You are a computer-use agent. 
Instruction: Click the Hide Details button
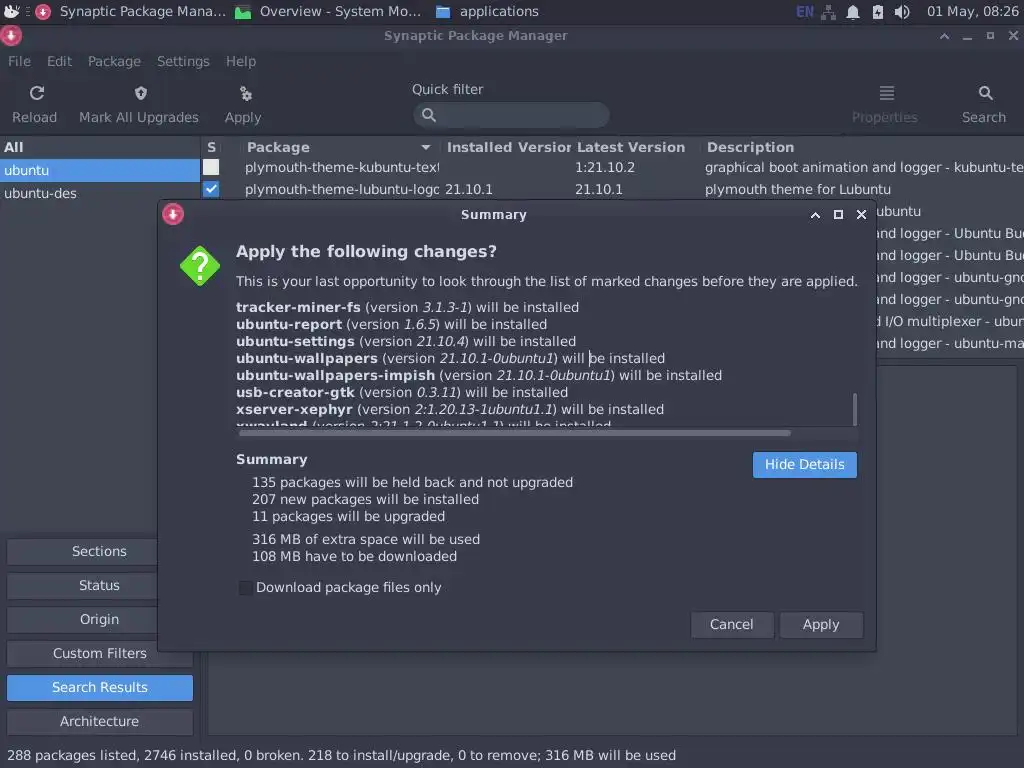805,465
